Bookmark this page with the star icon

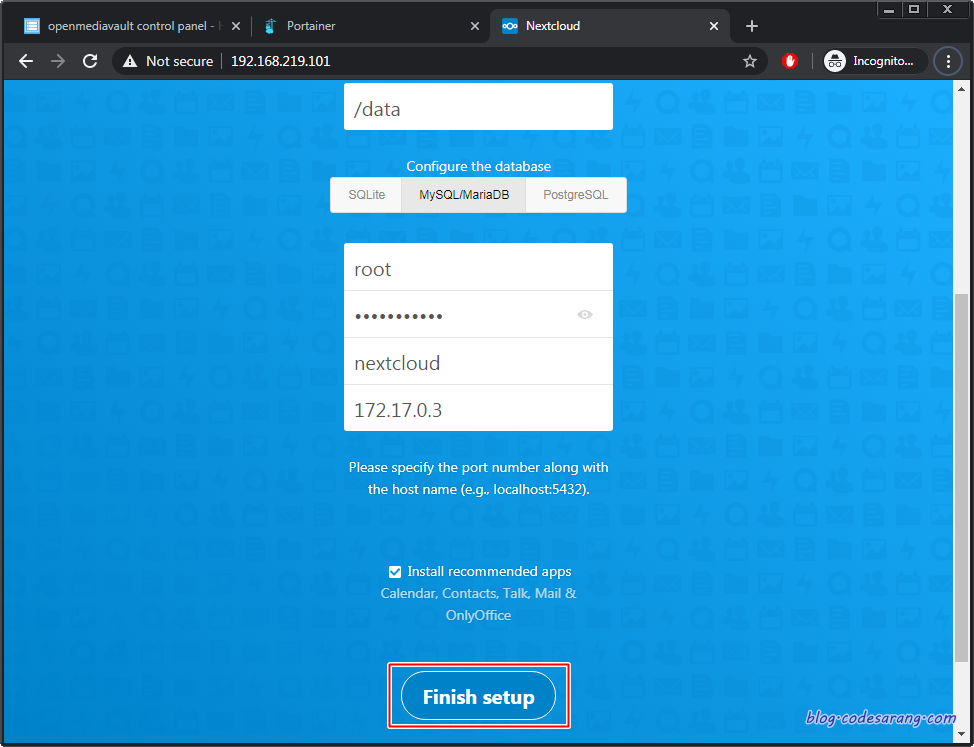click(x=750, y=61)
